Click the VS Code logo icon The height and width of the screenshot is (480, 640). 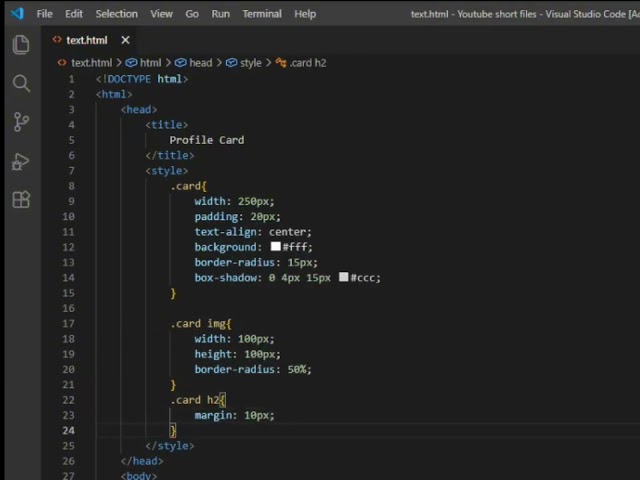click(17, 13)
